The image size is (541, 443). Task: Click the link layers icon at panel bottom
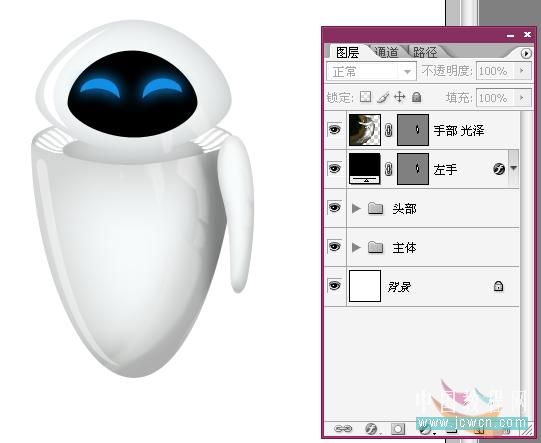point(343,429)
